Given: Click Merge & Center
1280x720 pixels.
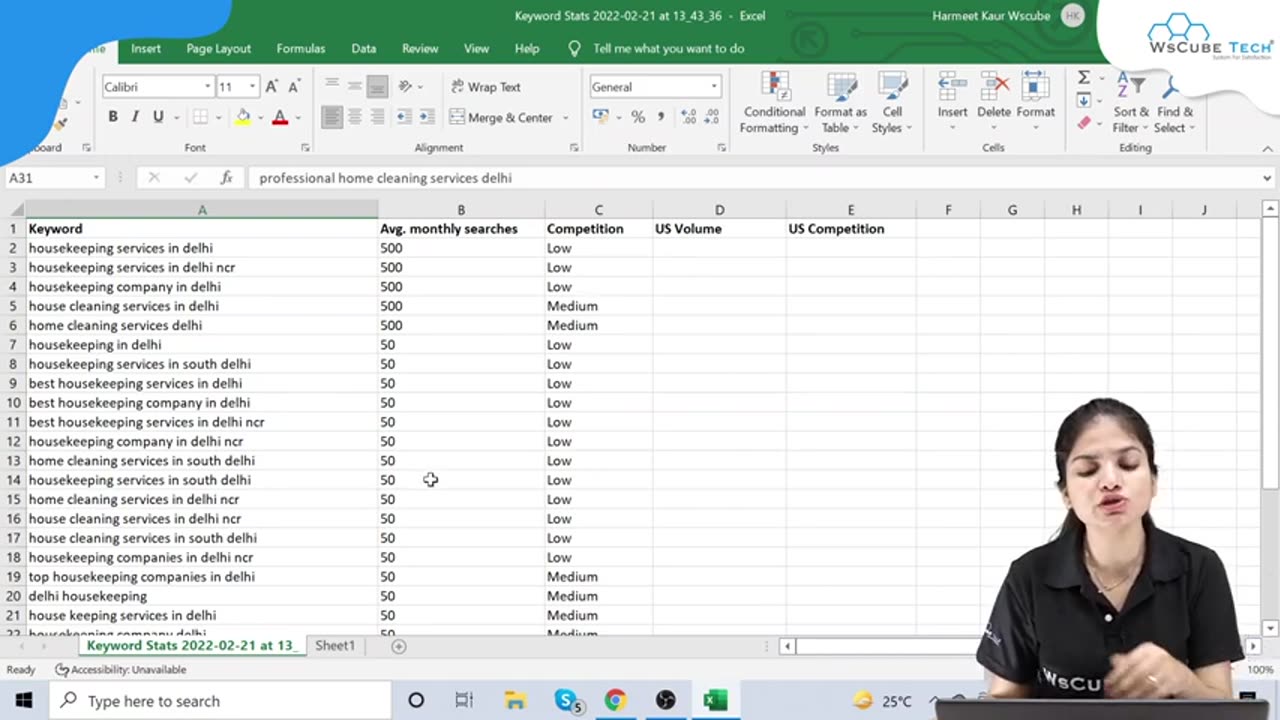Looking at the screenshot, I should point(501,117).
